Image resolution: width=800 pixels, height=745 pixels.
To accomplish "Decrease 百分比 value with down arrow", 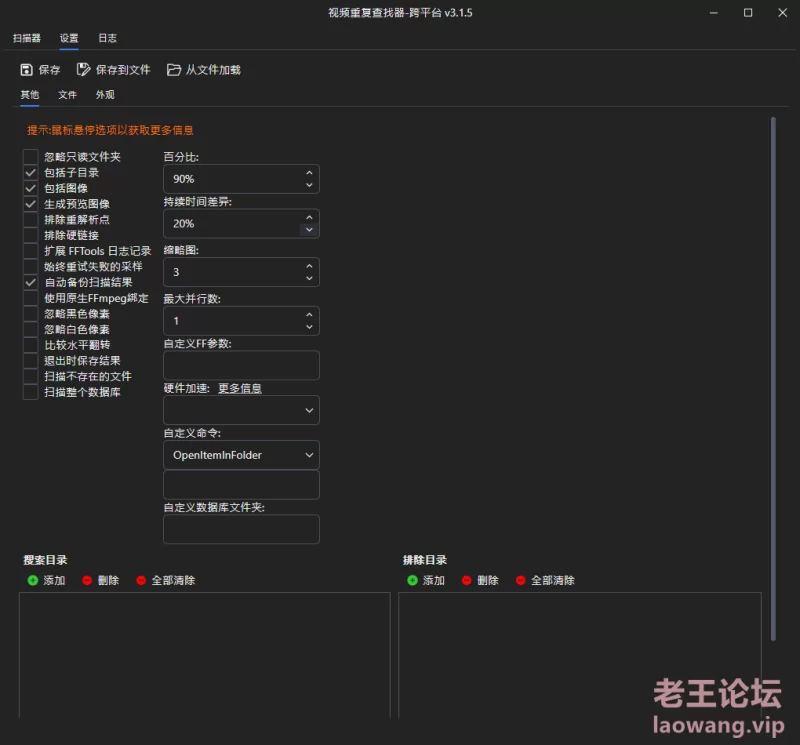I will point(309,185).
